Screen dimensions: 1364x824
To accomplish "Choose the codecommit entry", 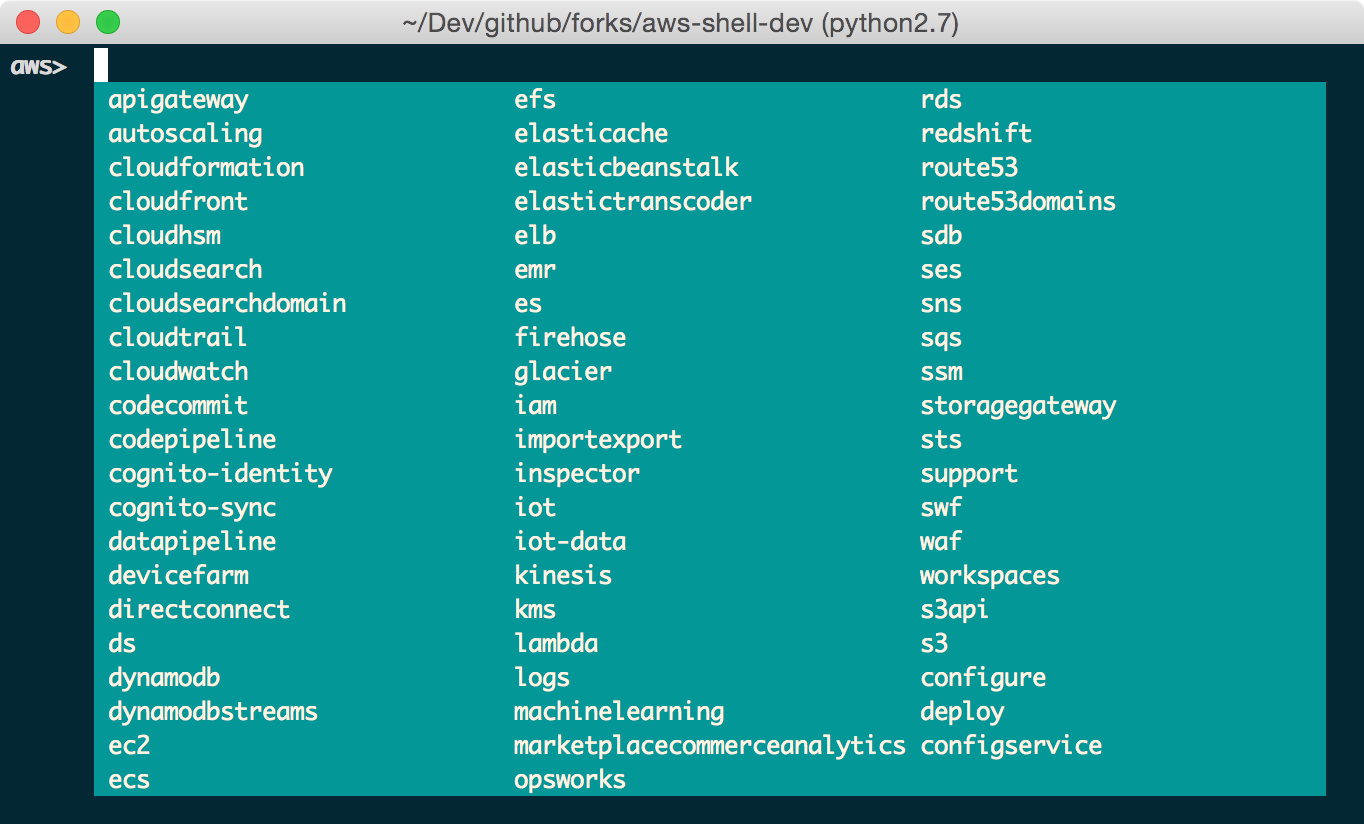I will point(178,406).
